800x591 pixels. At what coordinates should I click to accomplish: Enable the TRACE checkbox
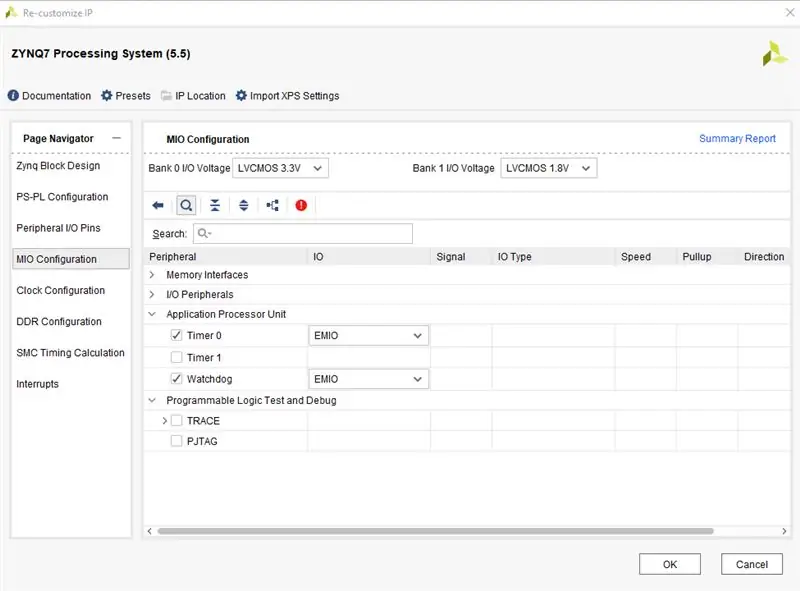[176, 420]
